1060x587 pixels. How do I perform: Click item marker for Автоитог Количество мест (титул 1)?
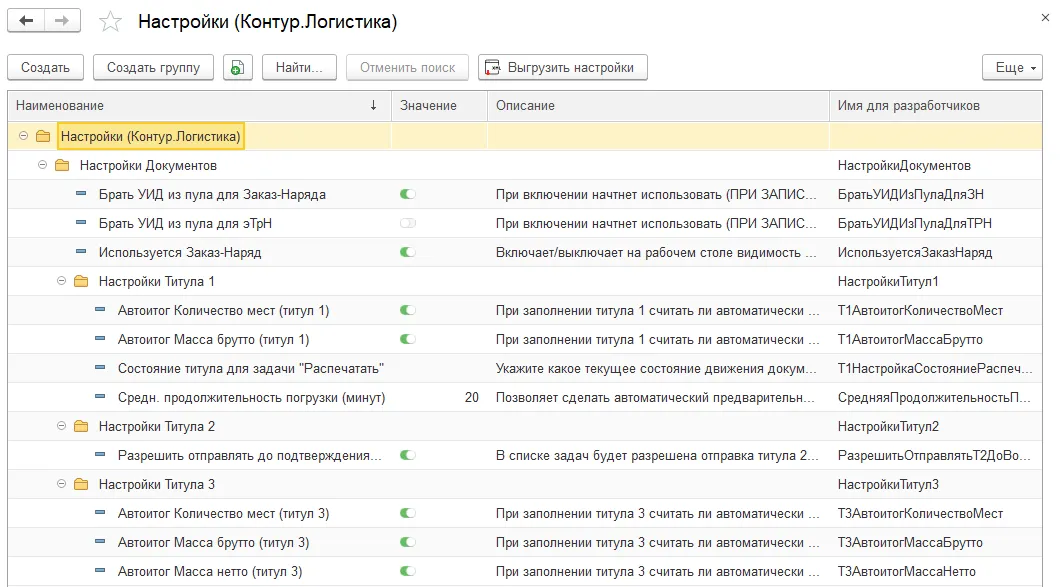point(100,310)
